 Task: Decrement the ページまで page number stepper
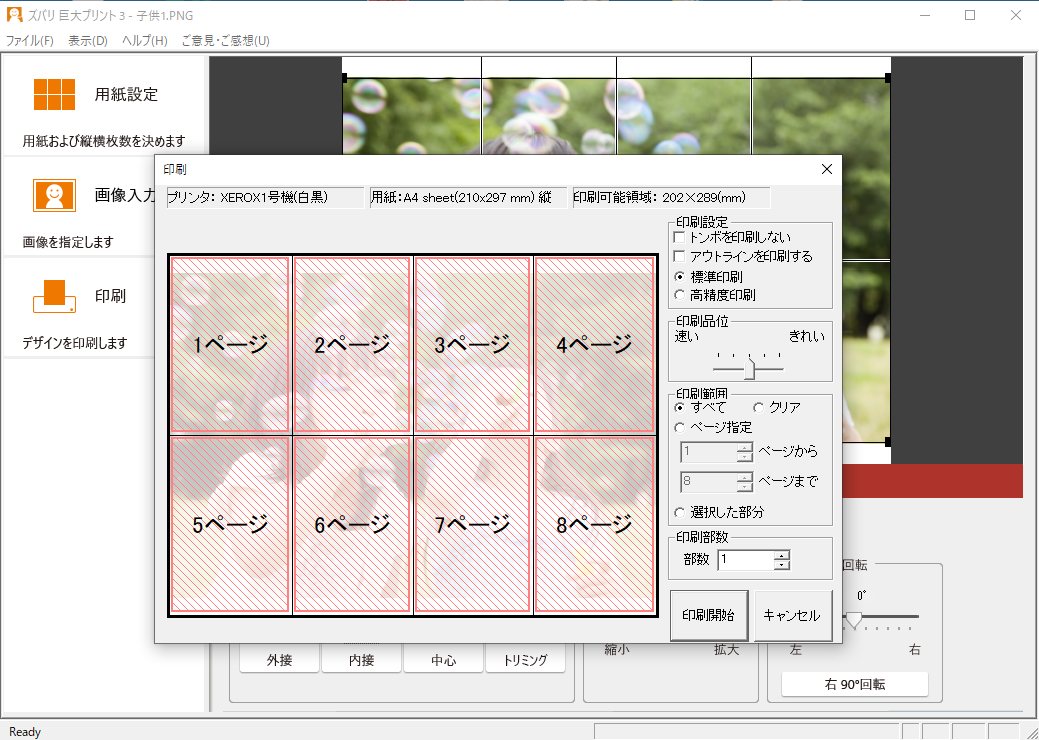746,486
